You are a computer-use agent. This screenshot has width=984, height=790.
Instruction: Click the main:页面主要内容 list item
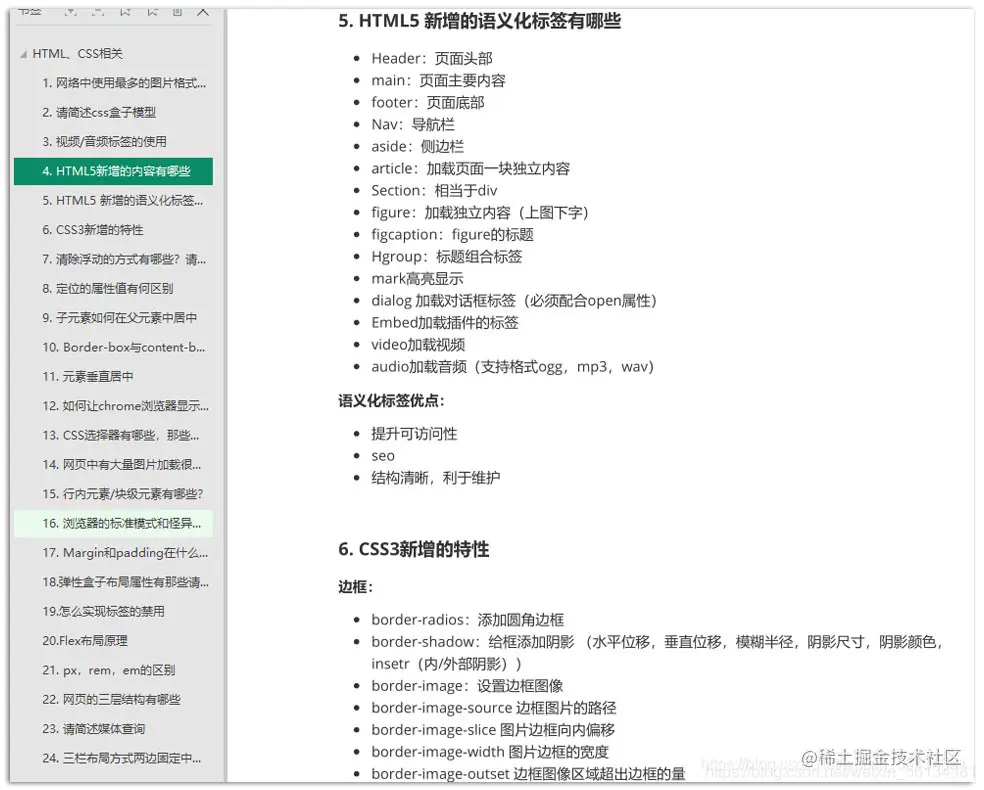pyautogui.click(x=438, y=80)
